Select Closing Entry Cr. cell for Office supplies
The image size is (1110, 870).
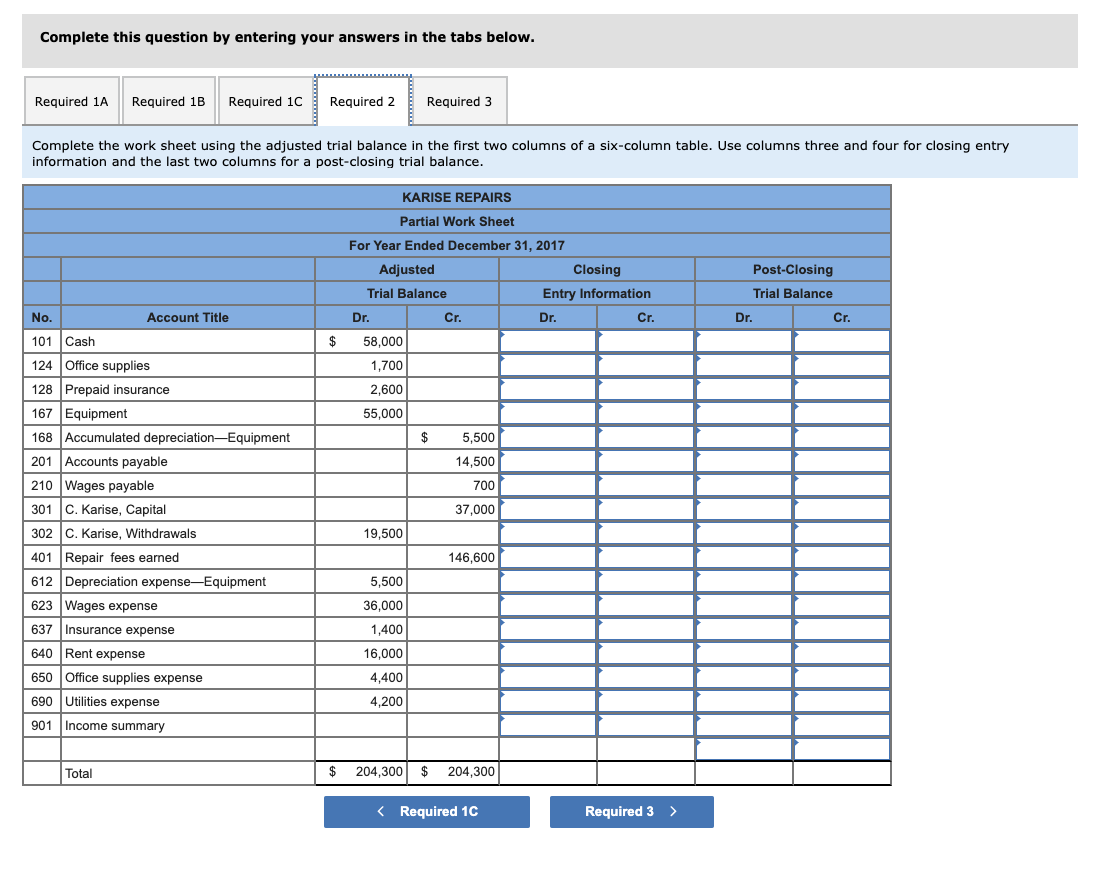[645, 365]
